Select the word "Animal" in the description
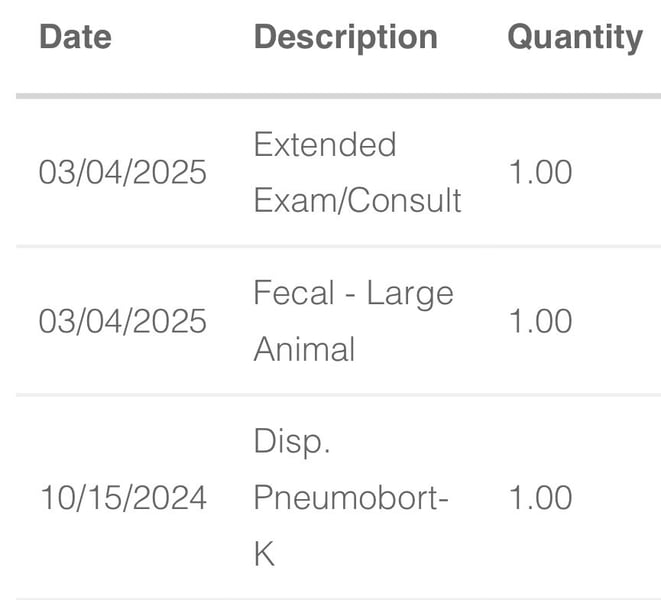Viewport: 661px width, 600px height. click(x=304, y=349)
